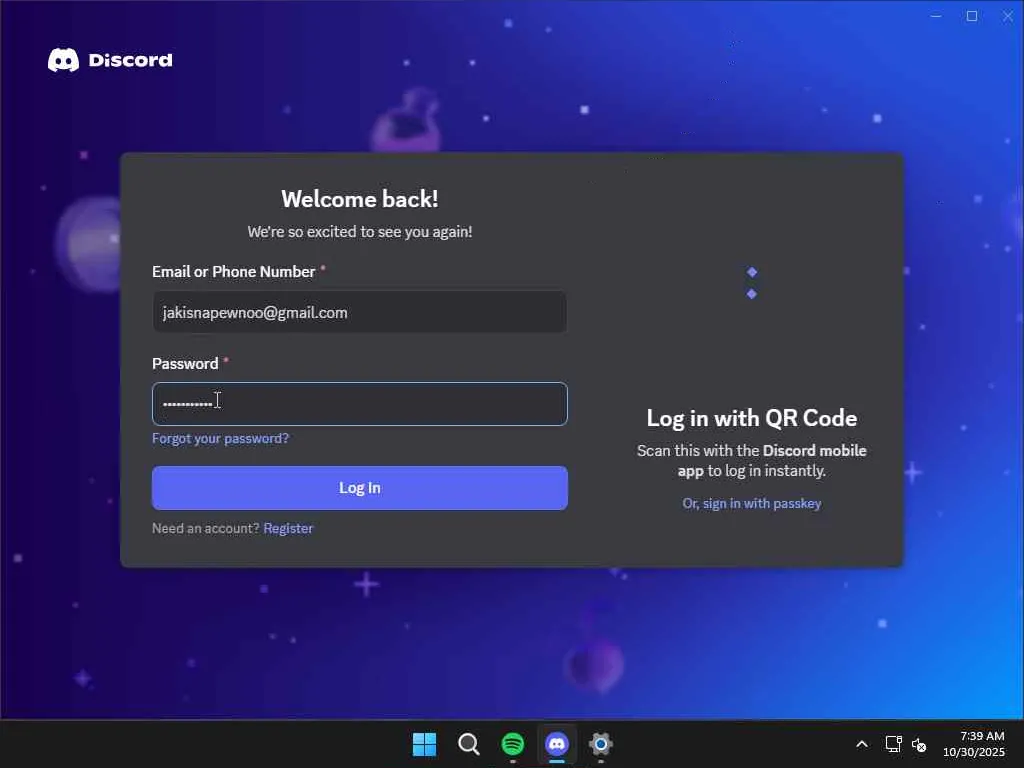The image size is (1024, 768).
Task: Open the Windows Start menu
Action: [424, 744]
